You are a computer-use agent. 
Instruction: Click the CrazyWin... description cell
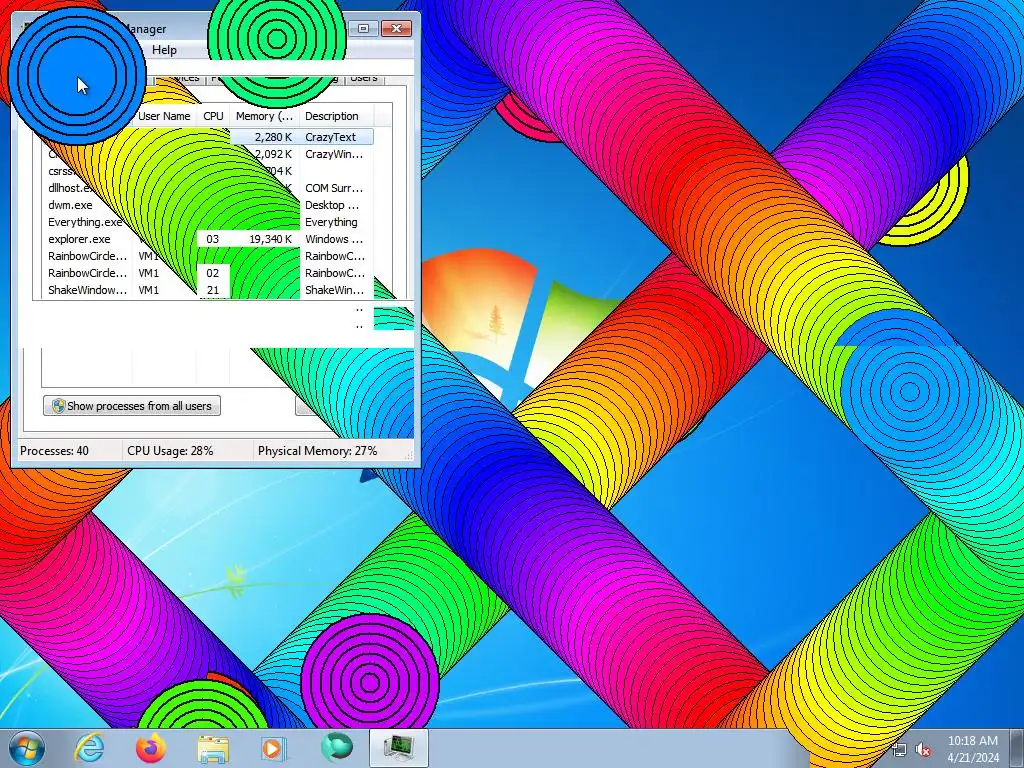tap(334, 154)
